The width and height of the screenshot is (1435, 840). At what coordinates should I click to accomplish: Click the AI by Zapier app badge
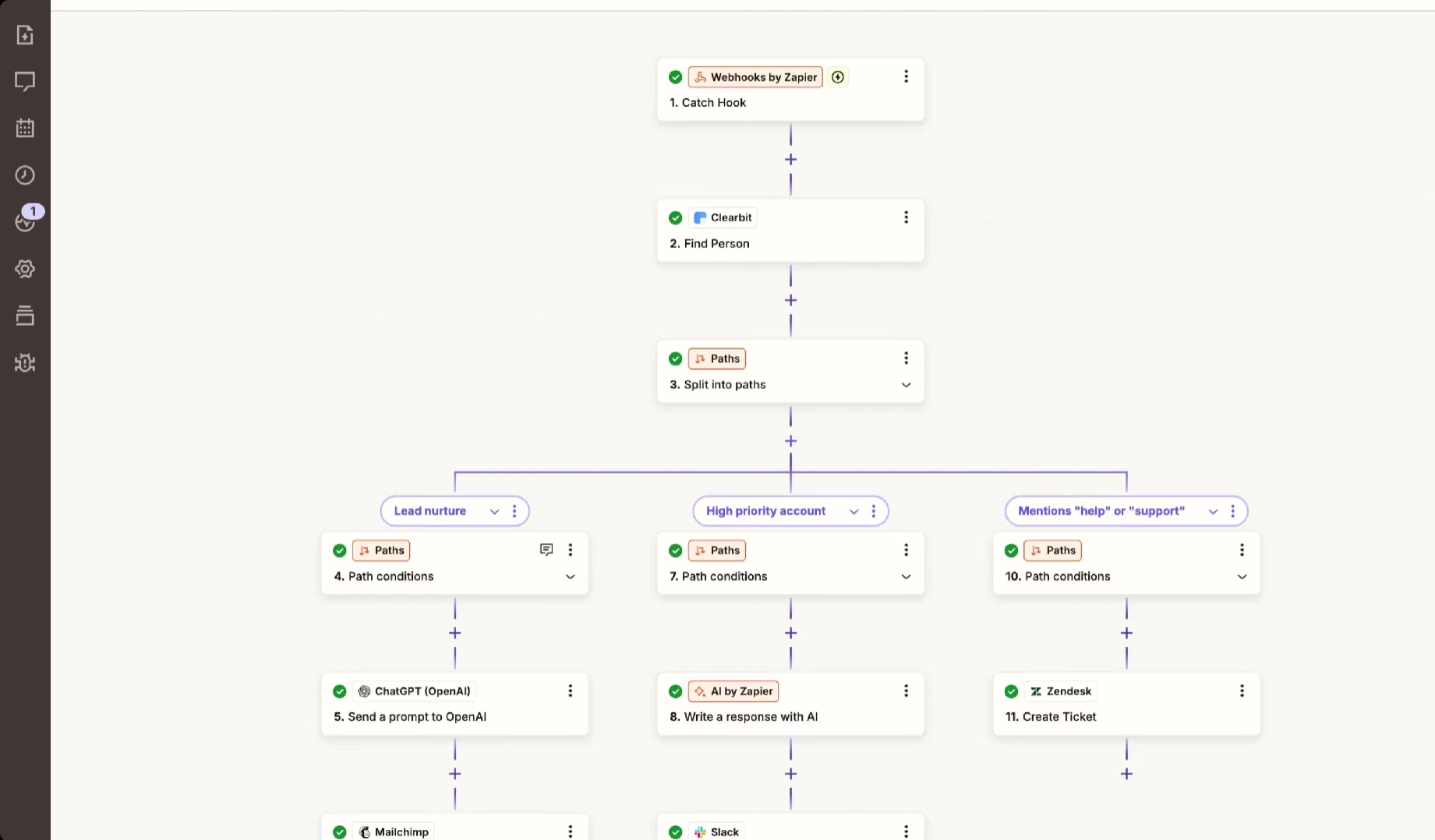click(x=733, y=691)
